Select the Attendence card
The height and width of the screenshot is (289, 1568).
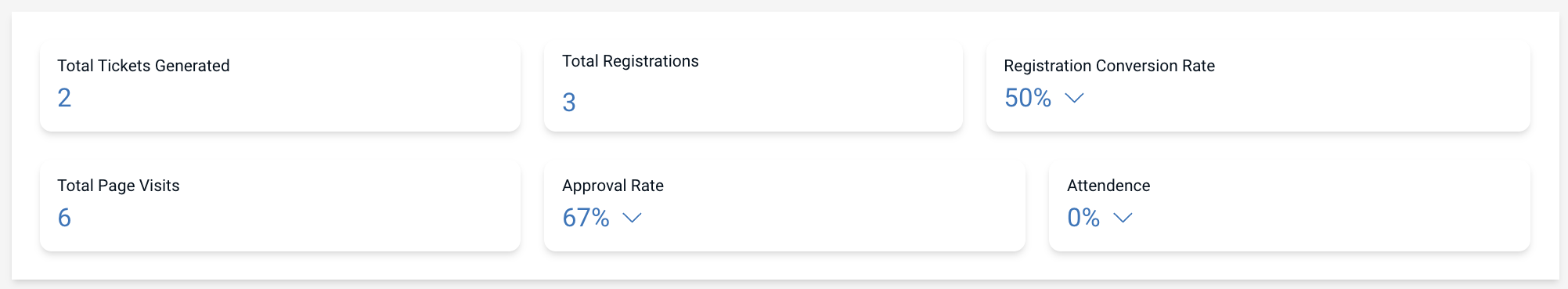click(x=1289, y=207)
